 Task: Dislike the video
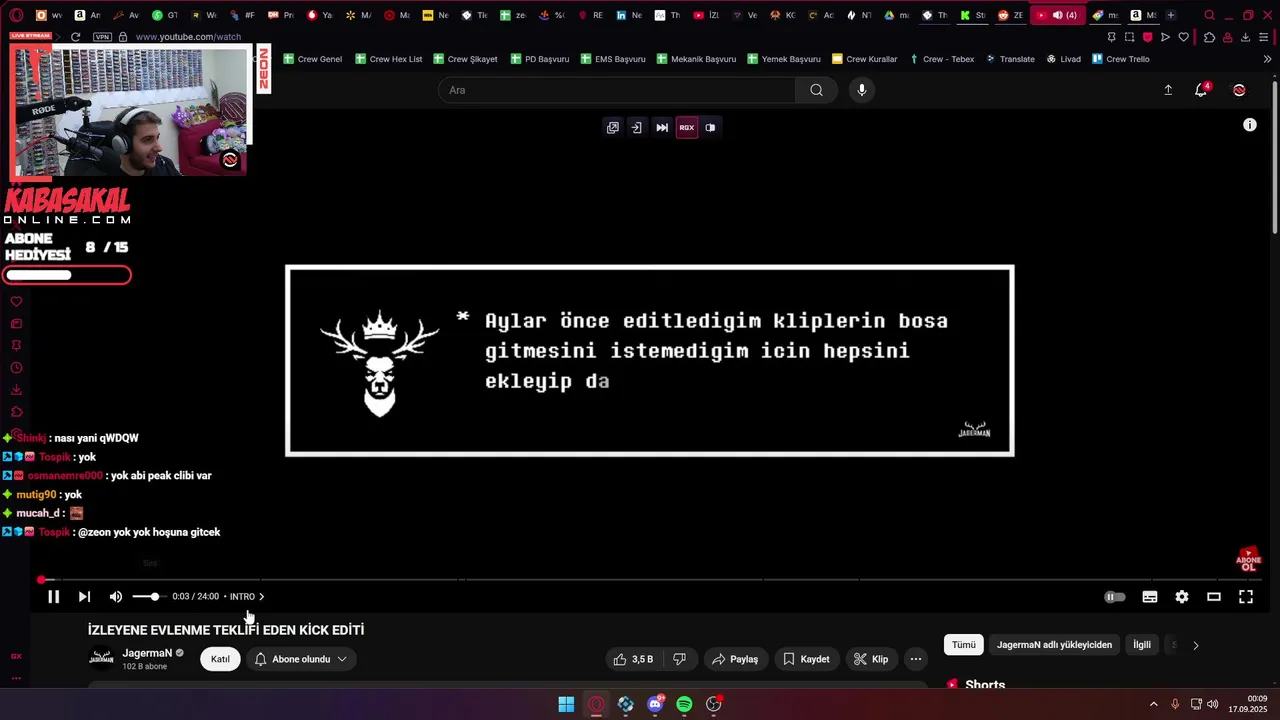680,659
